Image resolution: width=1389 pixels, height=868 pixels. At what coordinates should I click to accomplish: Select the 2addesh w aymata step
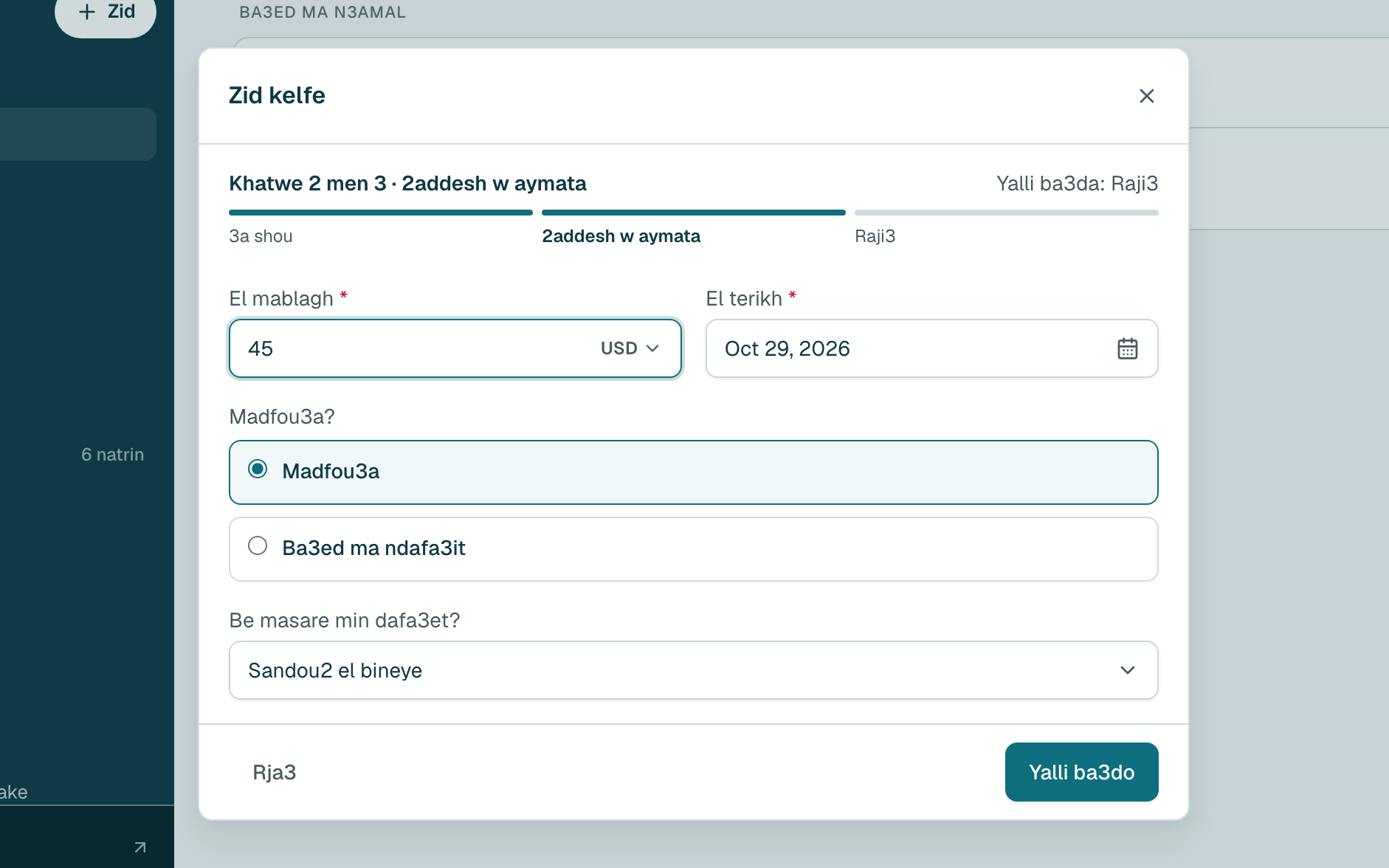(621, 236)
